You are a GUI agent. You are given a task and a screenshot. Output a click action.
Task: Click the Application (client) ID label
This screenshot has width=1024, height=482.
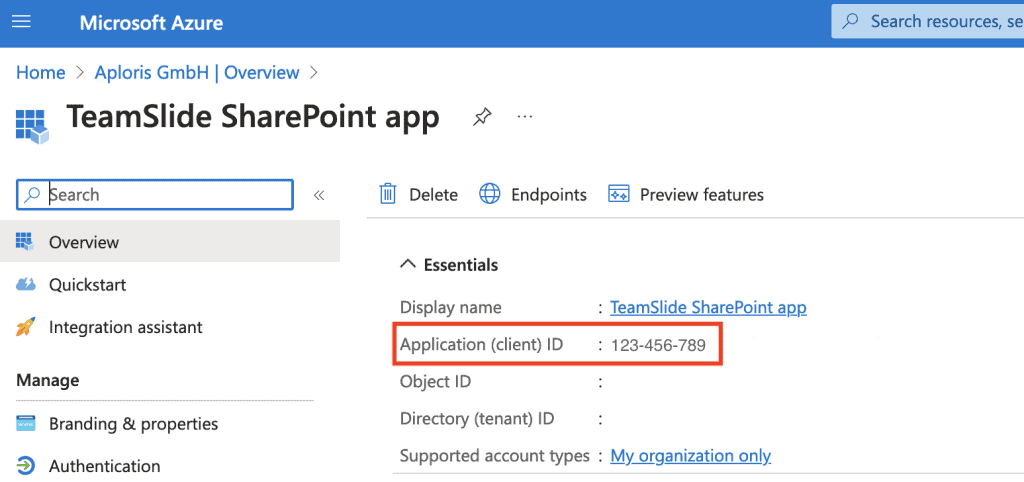(481, 344)
